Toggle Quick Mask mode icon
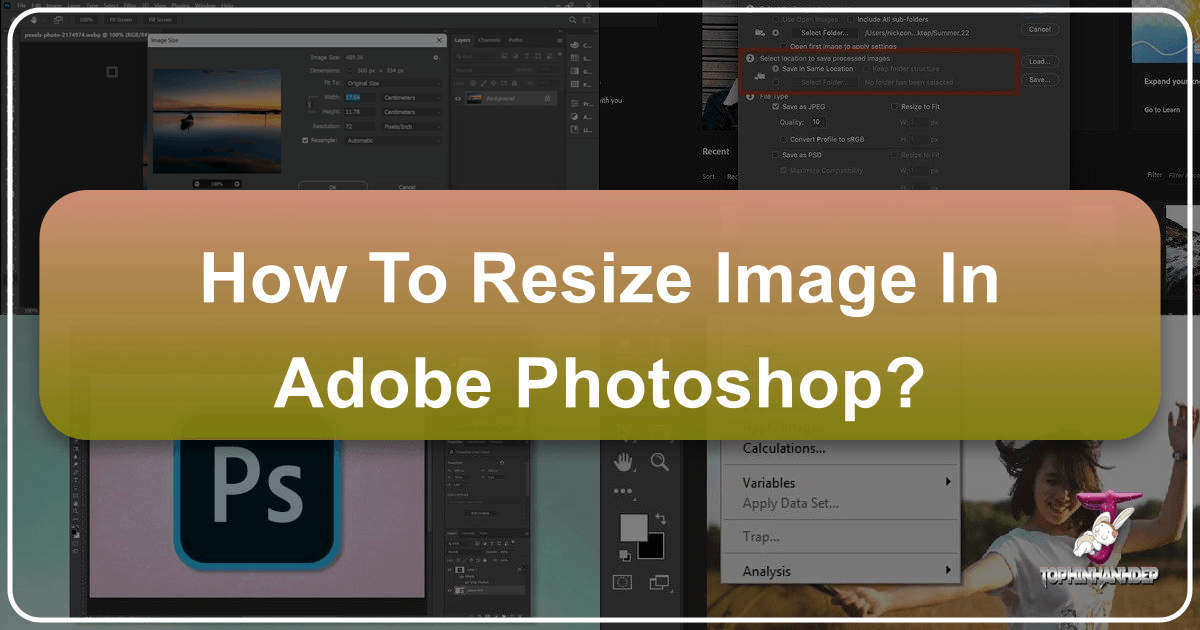Screen dimensions: 1200x630 click(x=623, y=581)
